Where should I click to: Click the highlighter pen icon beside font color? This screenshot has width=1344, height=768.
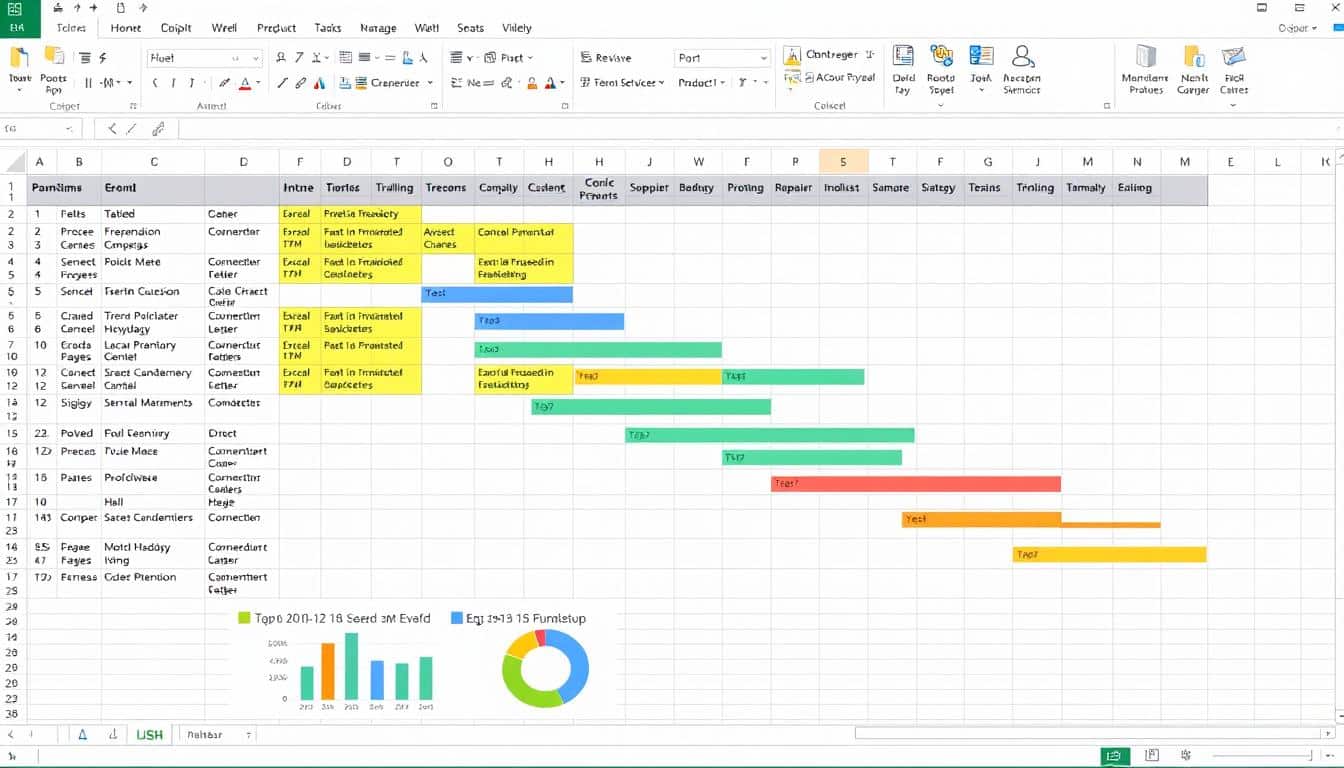224,83
